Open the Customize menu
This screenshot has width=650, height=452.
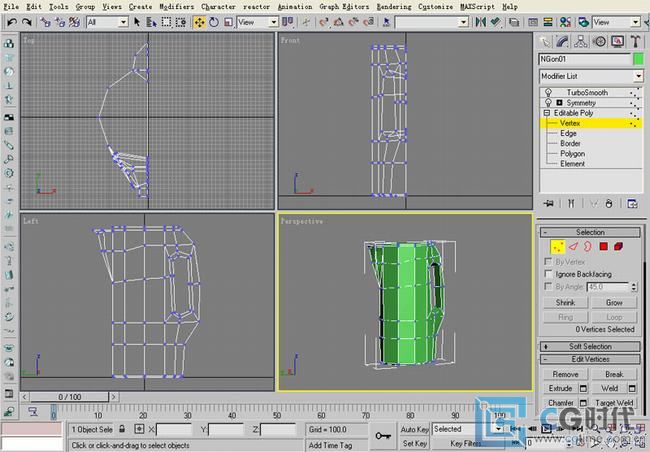435,7
